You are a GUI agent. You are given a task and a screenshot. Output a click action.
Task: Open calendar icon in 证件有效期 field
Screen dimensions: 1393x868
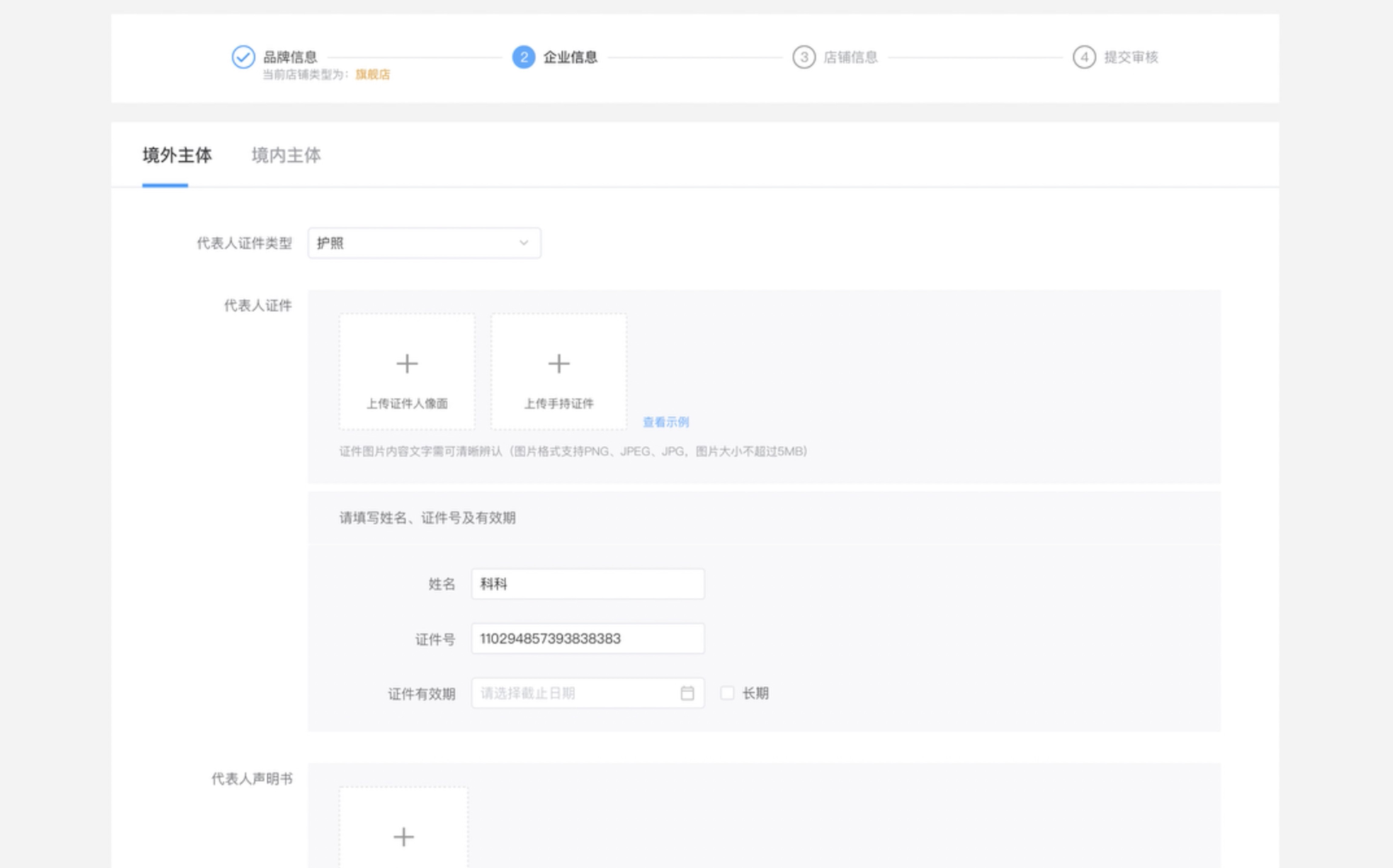pos(687,693)
